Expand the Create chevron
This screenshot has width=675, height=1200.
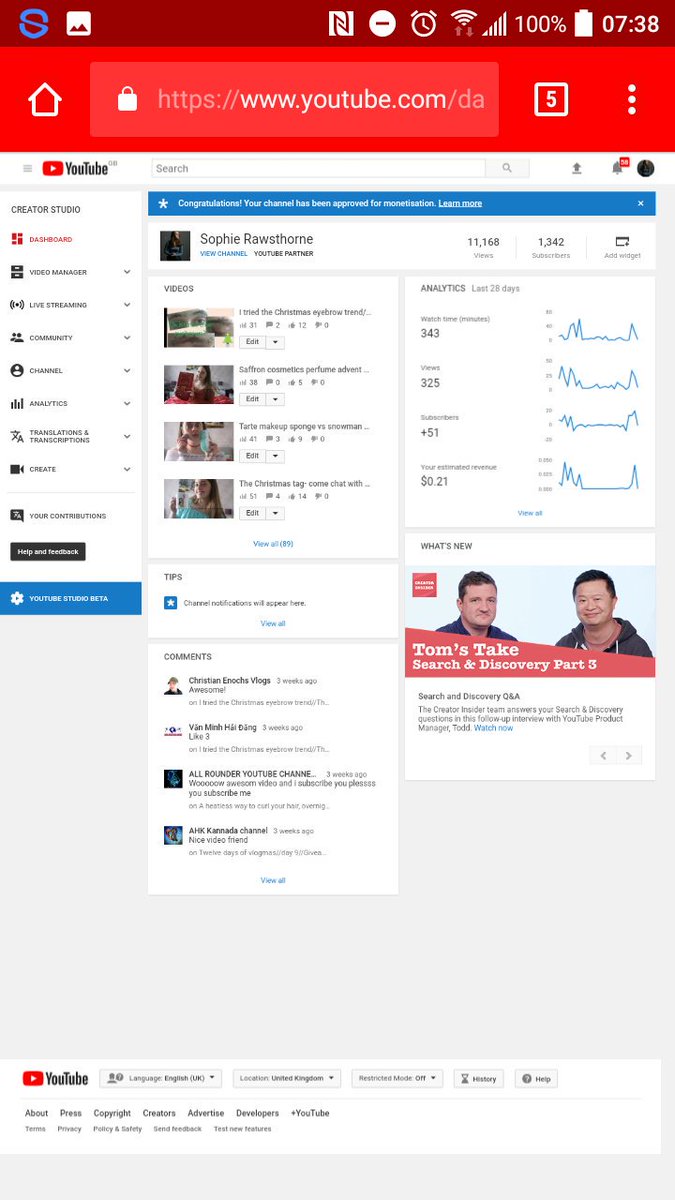[x=127, y=469]
